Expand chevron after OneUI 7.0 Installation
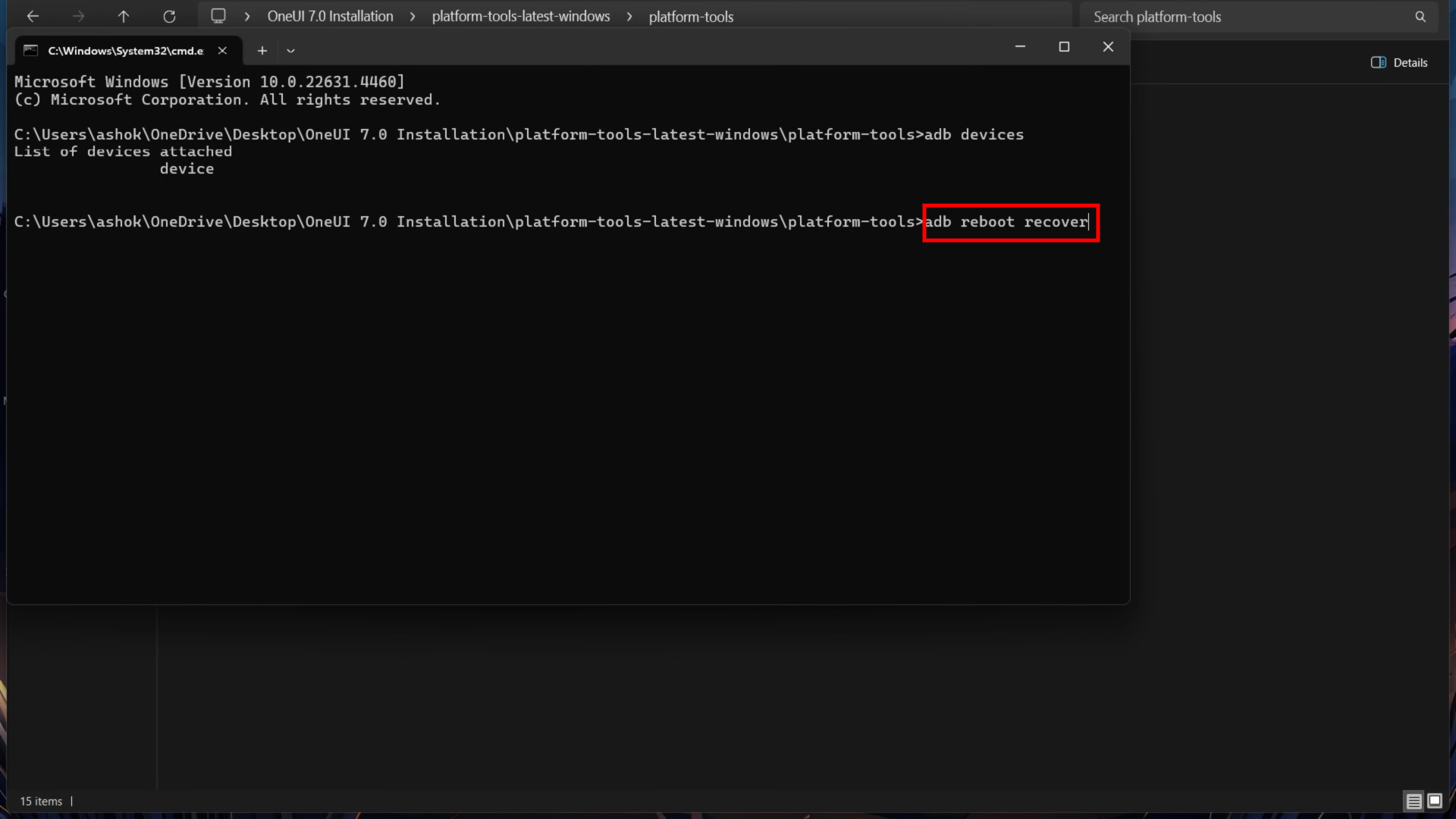 click(413, 17)
